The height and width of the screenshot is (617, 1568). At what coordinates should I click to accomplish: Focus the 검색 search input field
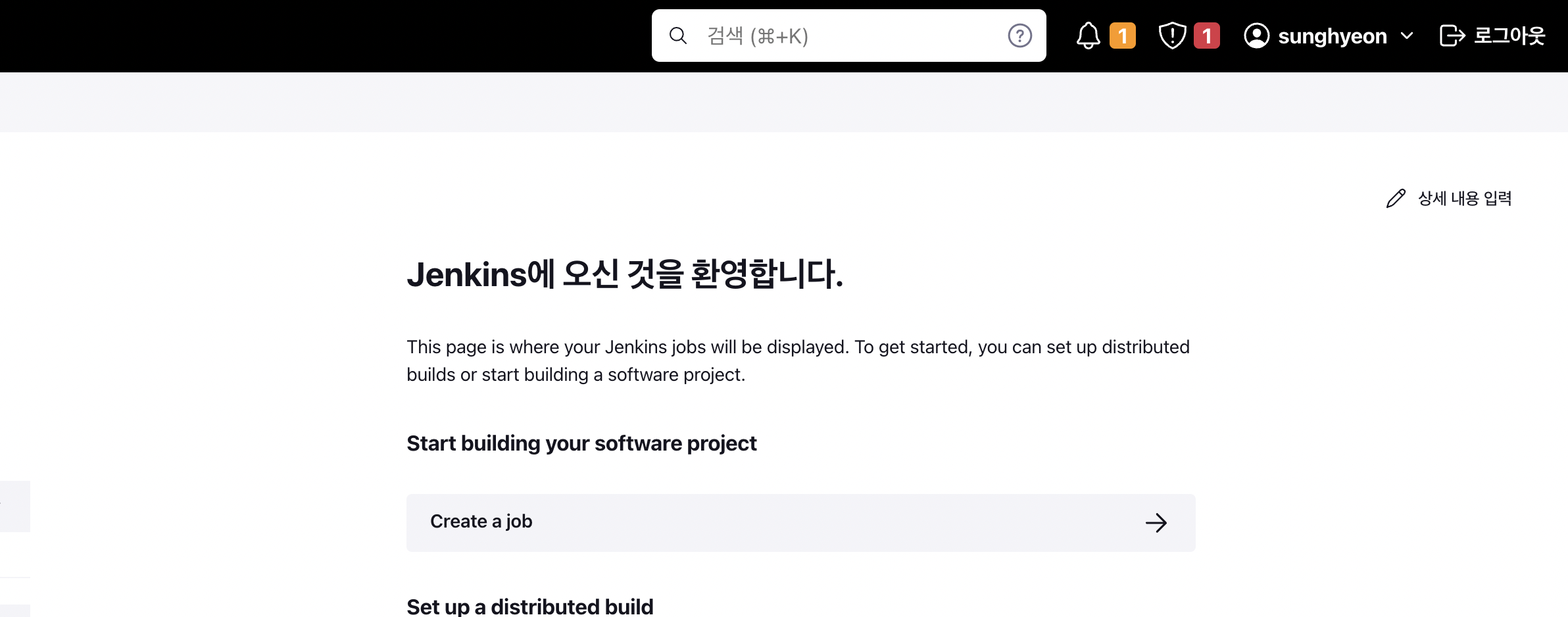click(850, 36)
